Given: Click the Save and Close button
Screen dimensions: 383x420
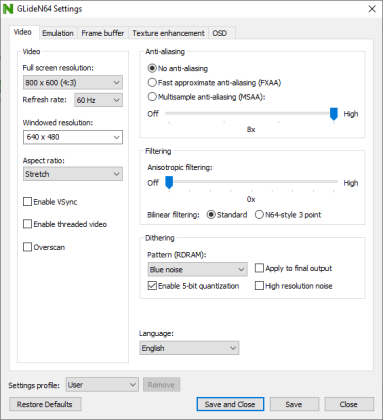Looking at the screenshot, I should click(x=230, y=404).
